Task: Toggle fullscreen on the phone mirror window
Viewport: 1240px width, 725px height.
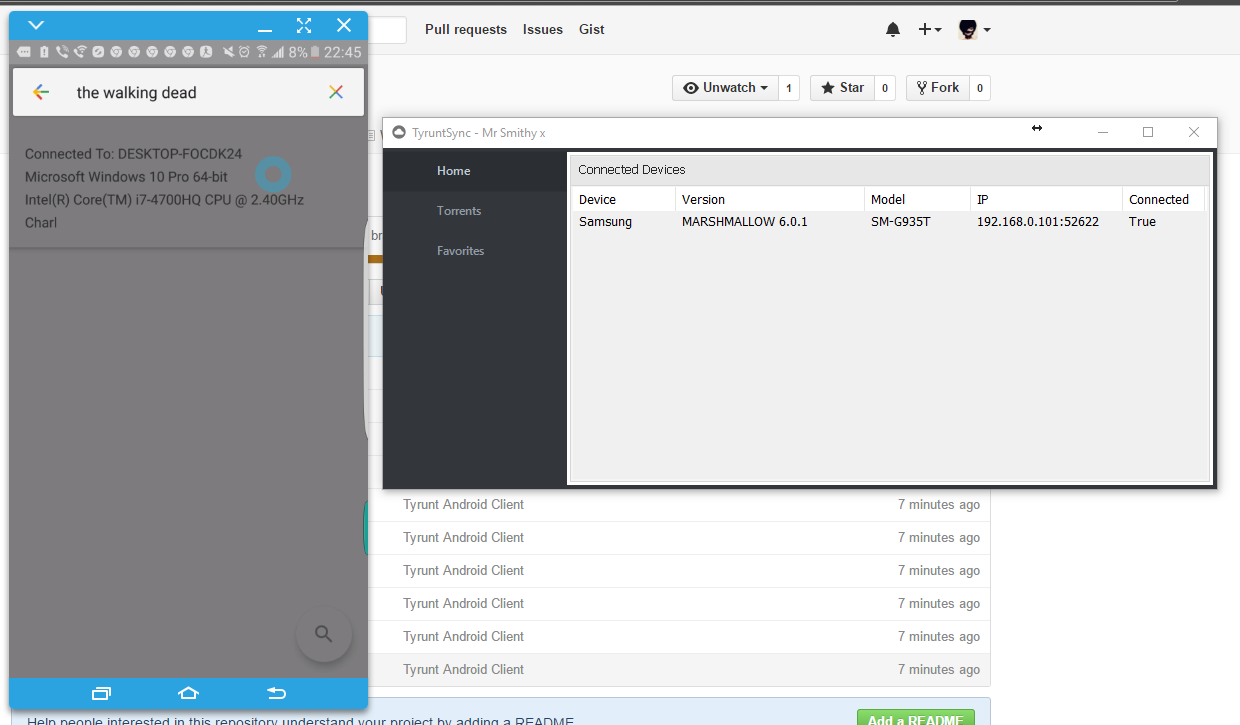Action: tap(304, 25)
